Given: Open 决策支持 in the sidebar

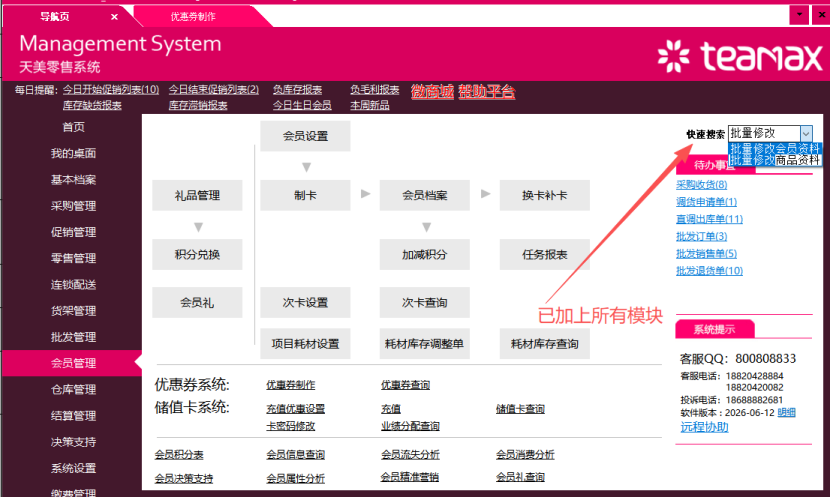Looking at the screenshot, I should (73, 442).
